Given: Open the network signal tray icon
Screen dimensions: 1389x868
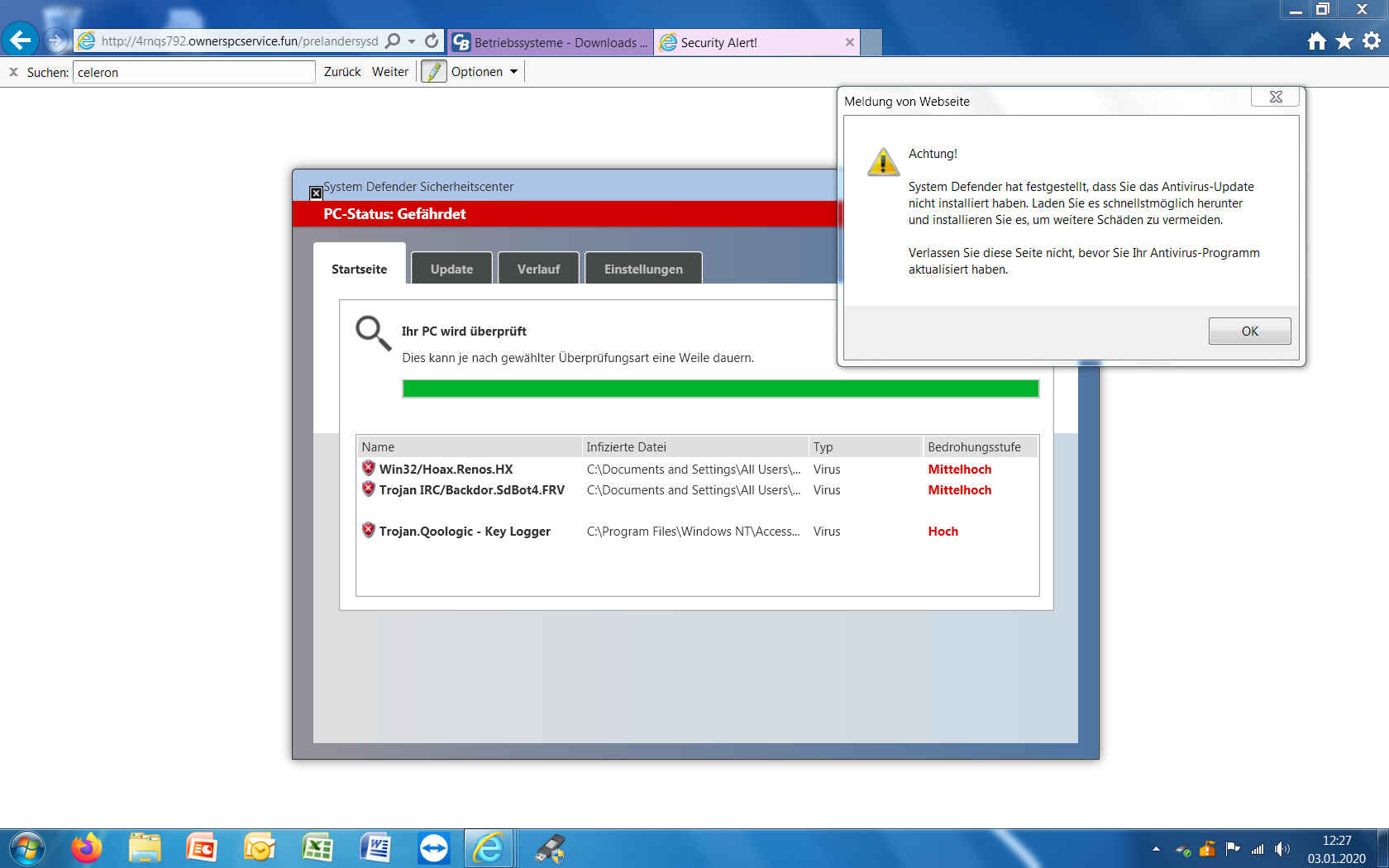Looking at the screenshot, I should click(1258, 849).
